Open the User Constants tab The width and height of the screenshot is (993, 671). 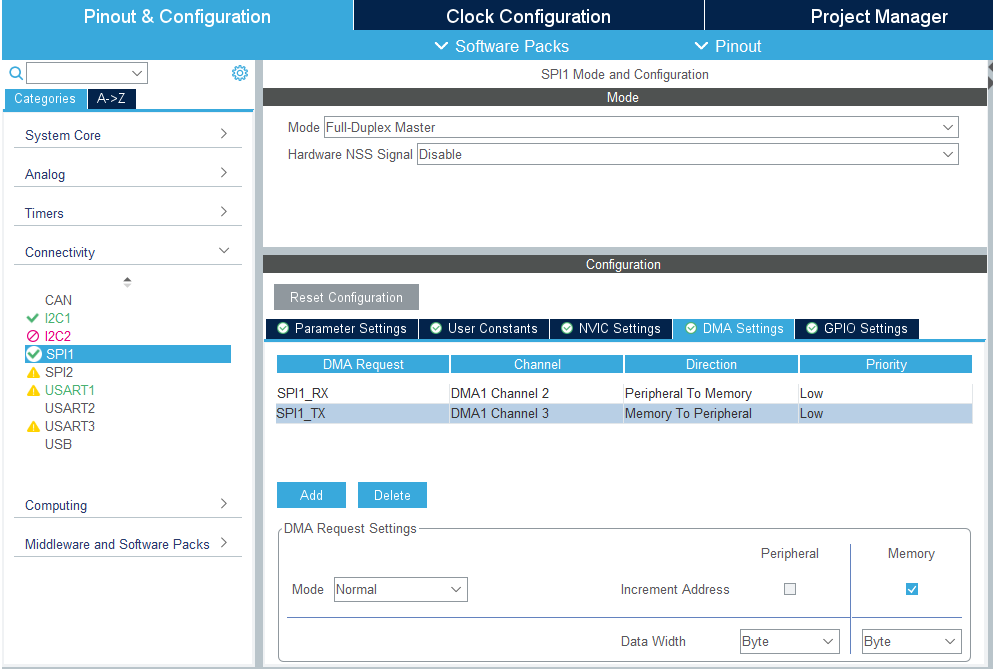coord(484,329)
